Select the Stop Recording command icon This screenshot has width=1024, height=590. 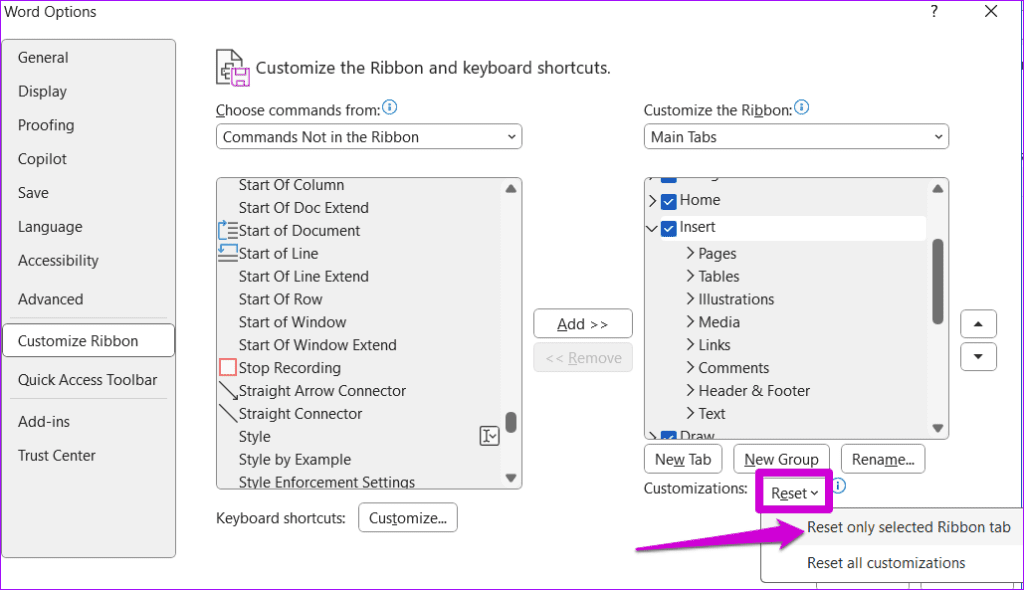click(x=227, y=368)
